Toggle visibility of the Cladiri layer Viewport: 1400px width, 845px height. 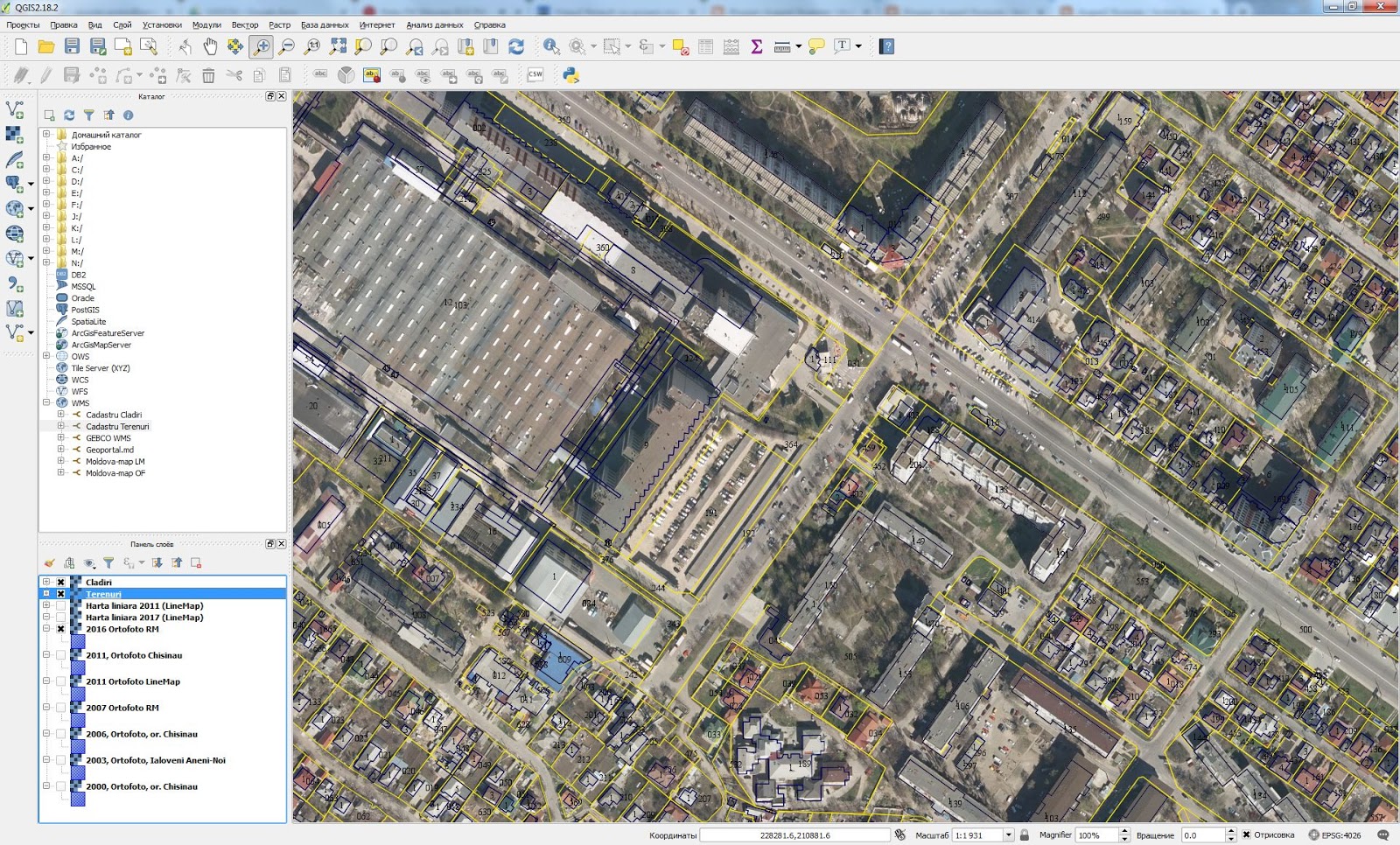click(x=60, y=582)
